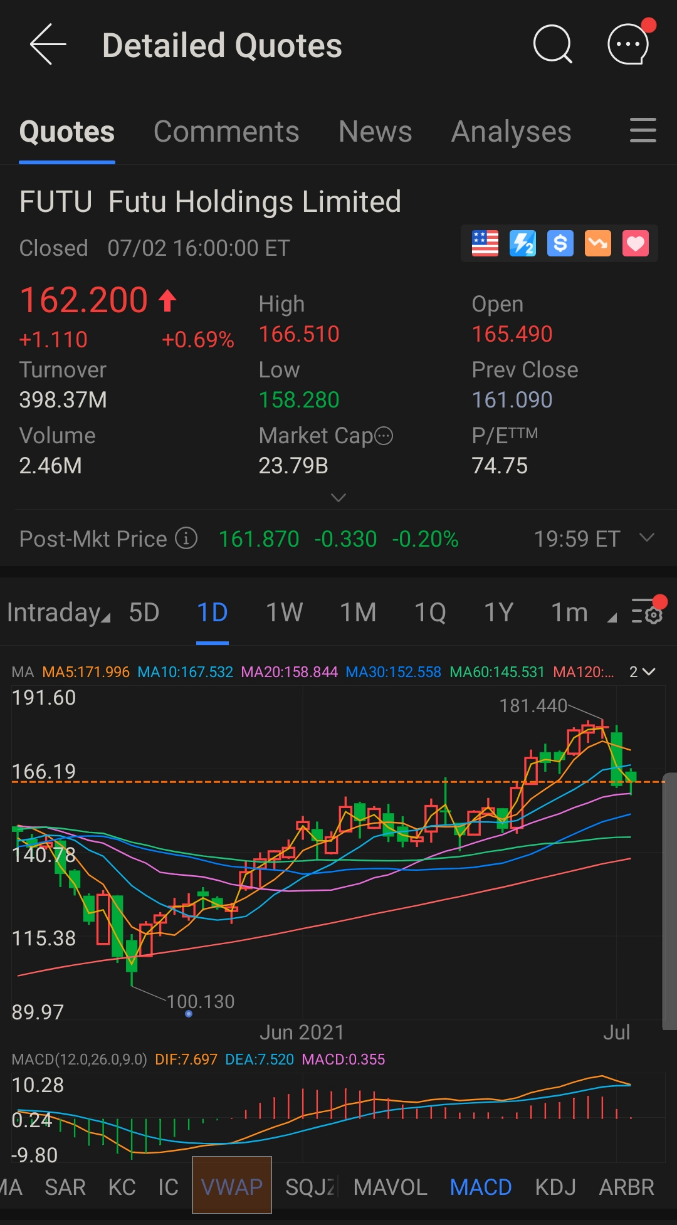677x1225 pixels.
Task: Open chart settings gear icon
Action: pyautogui.click(x=648, y=611)
